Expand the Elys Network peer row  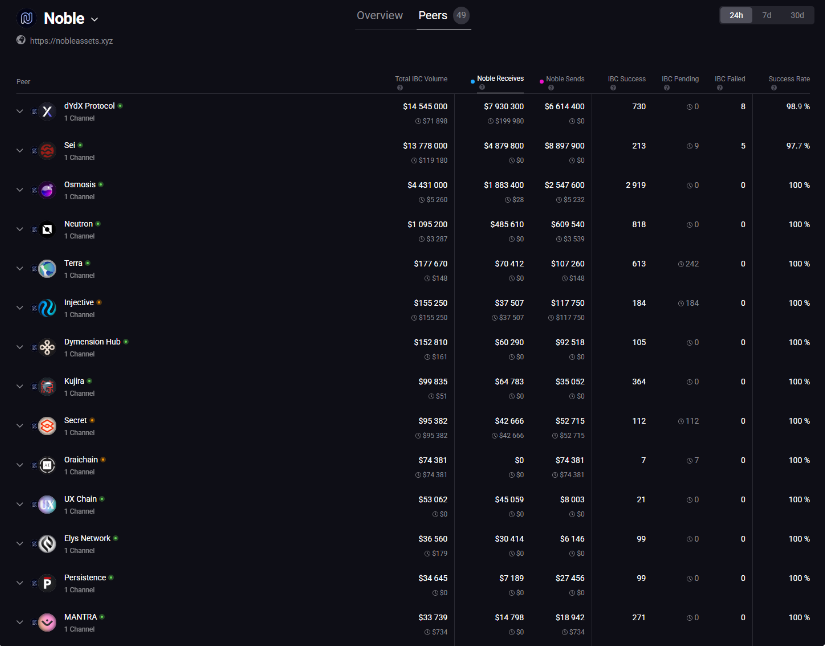(x=20, y=543)
